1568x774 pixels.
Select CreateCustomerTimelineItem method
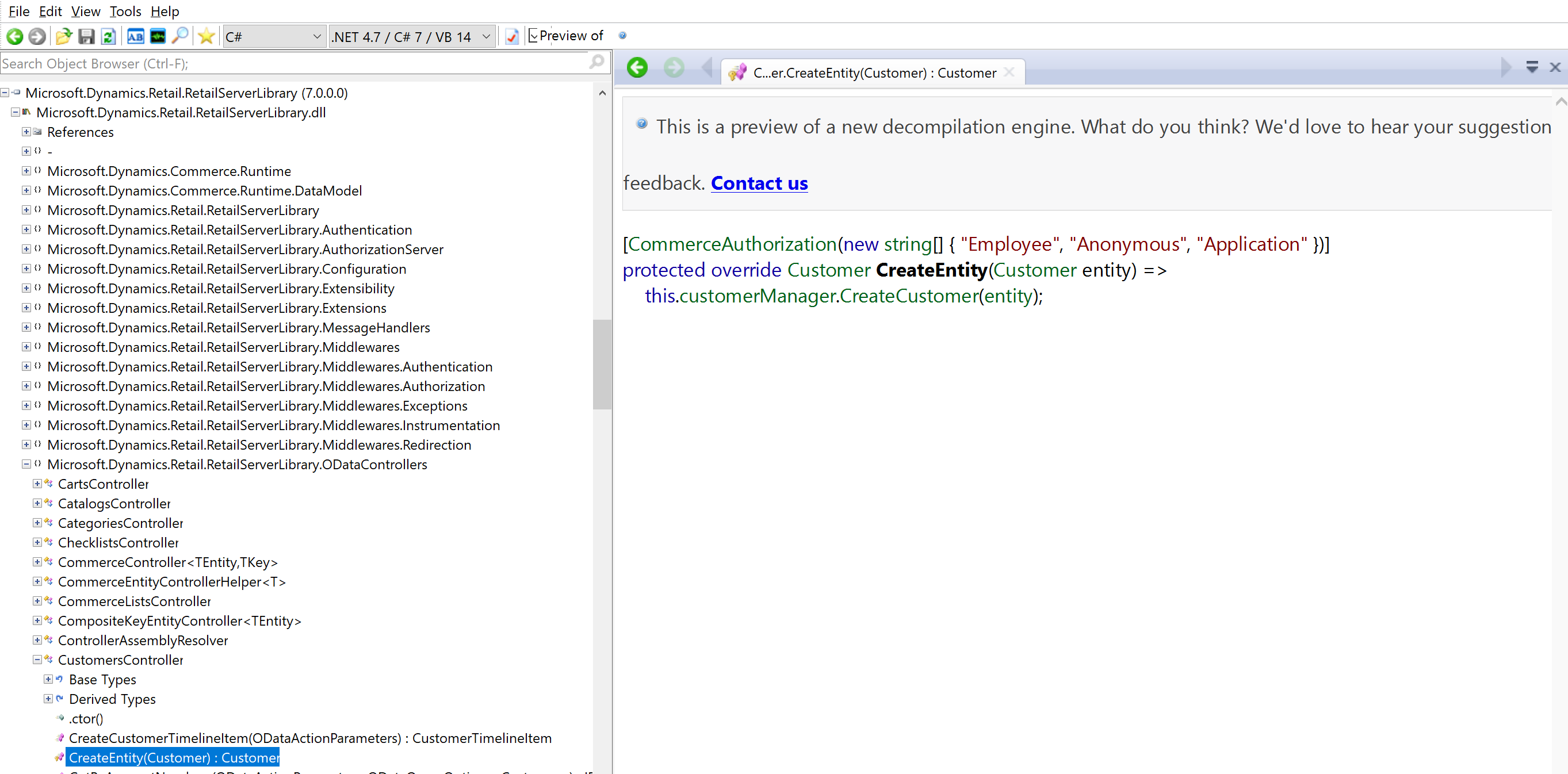pos(311,738)
